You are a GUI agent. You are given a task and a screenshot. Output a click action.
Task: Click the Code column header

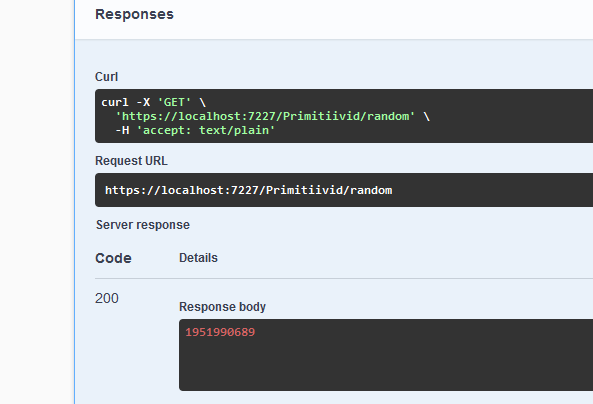(x=113, y=258)
